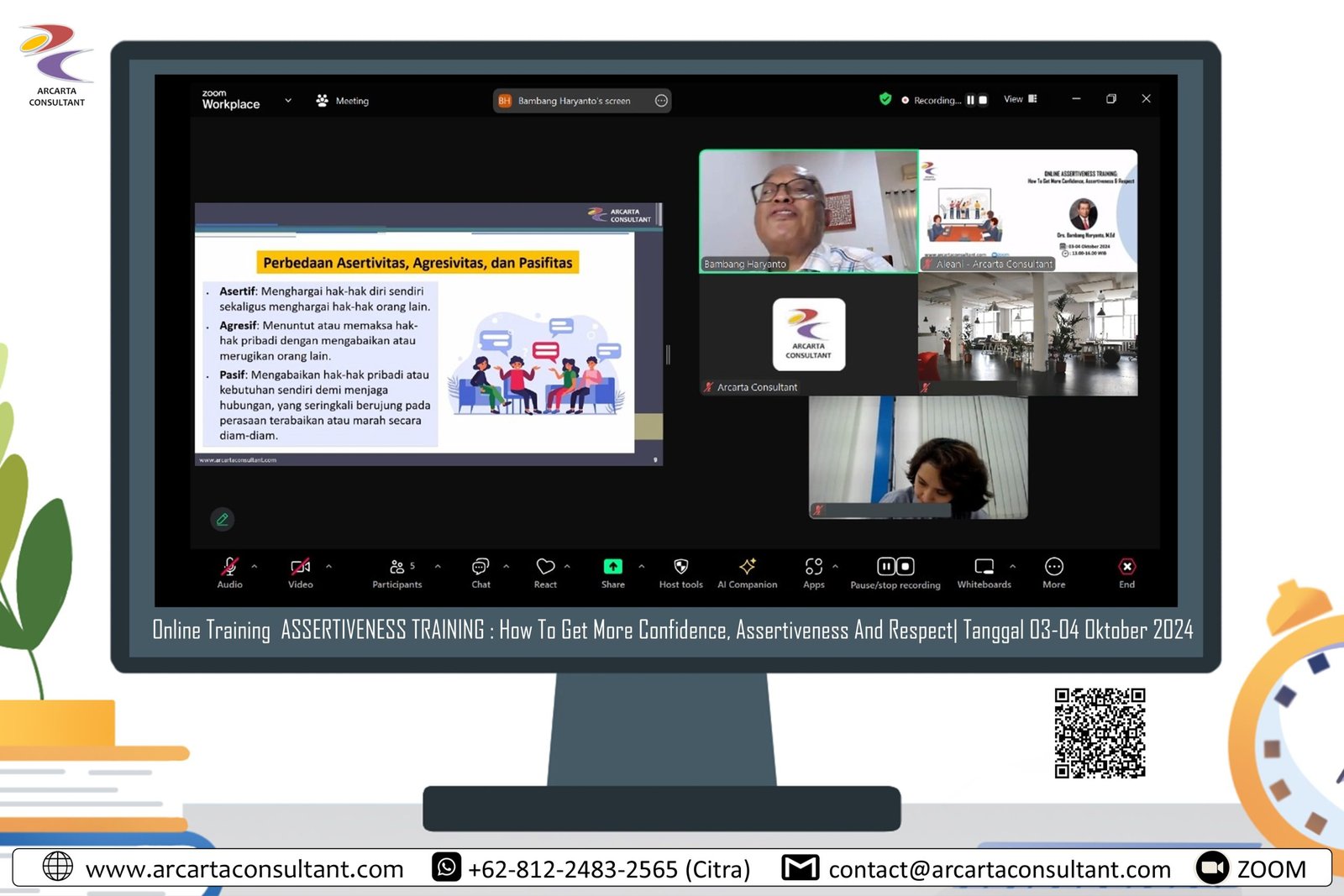The height and width of the screenshot is (896, 1344).
Task: Open Host tools shield icon
Action: tap(680, 568)
